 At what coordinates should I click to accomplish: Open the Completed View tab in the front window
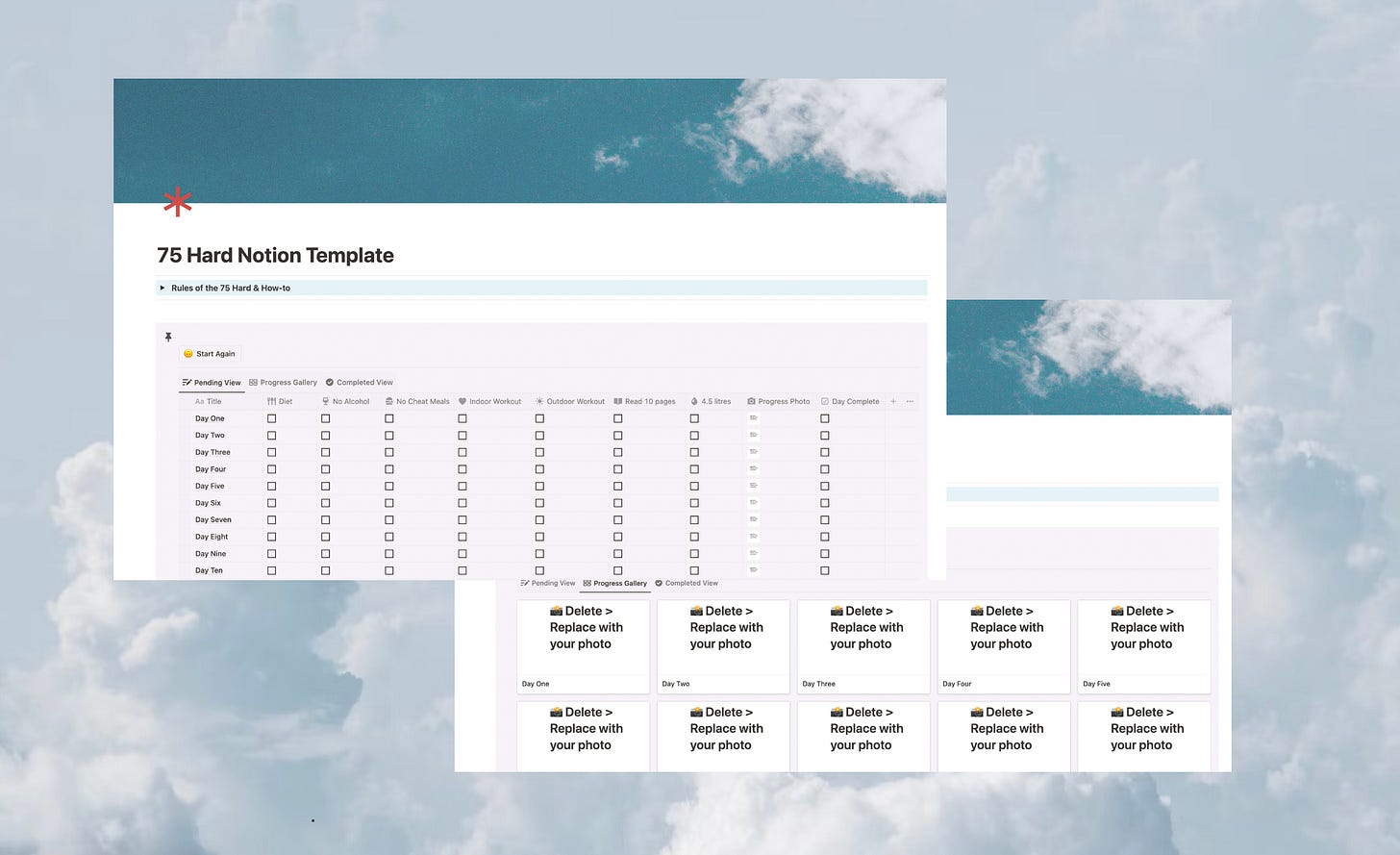tap(360, 382)
